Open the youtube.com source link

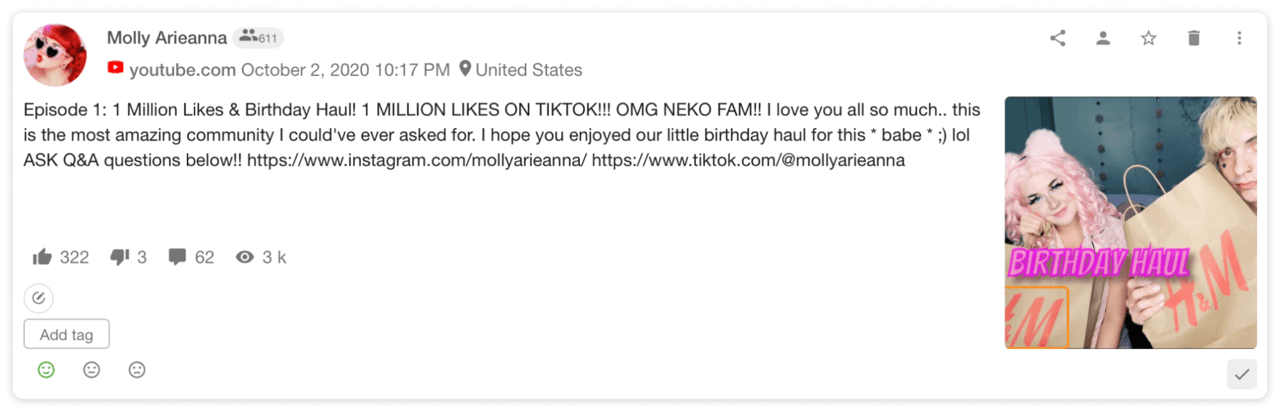(182, 70)
